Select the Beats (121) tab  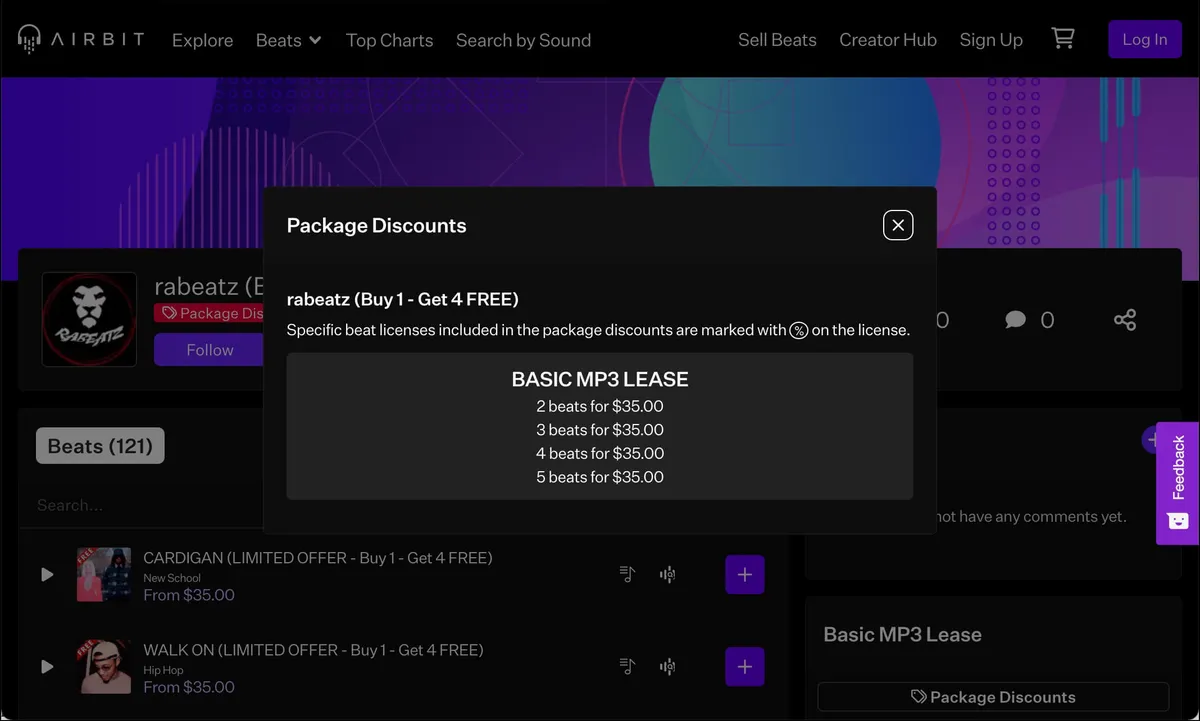point(100,446)
